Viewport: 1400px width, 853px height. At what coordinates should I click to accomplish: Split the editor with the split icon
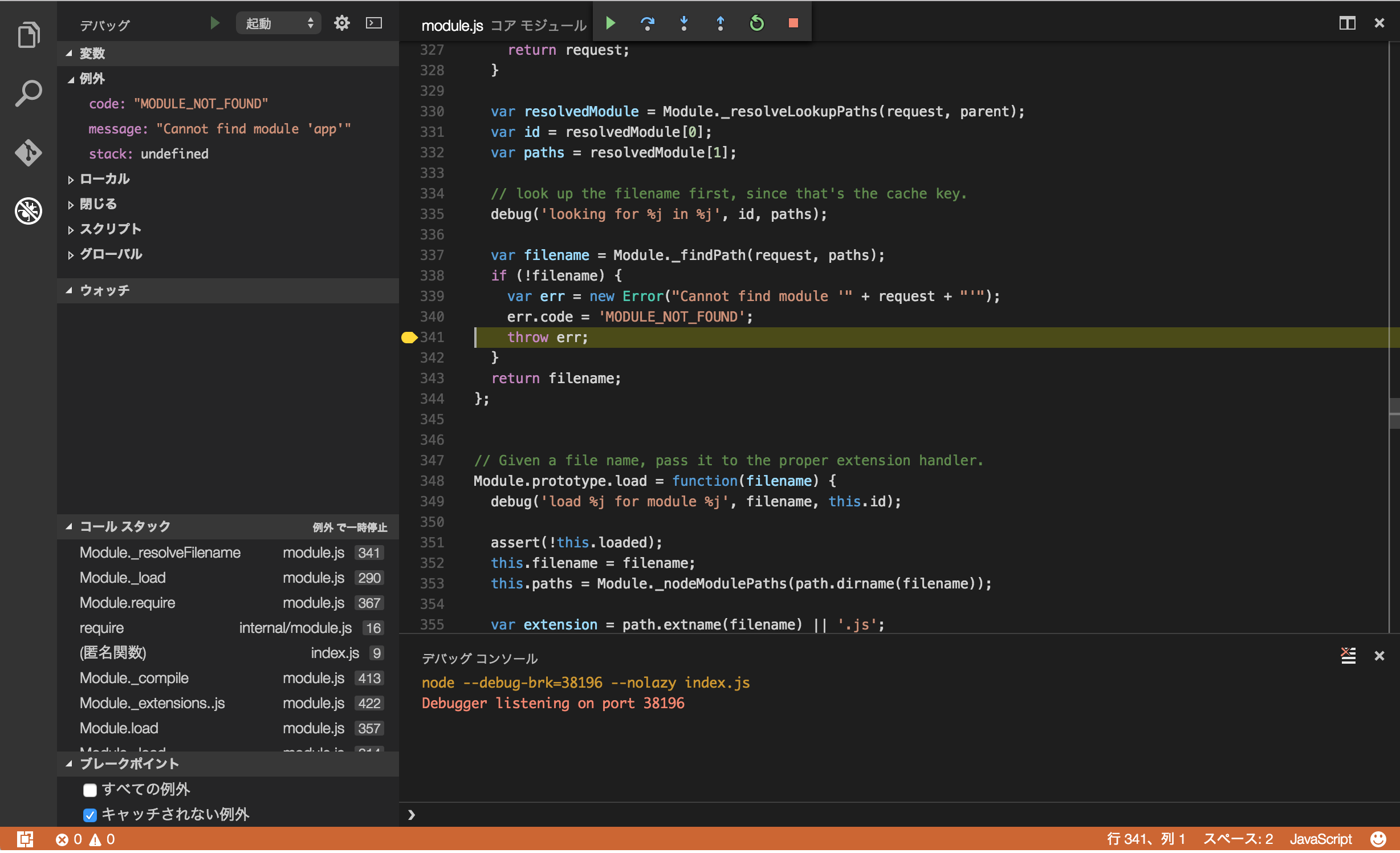(x=1347, y=23)
